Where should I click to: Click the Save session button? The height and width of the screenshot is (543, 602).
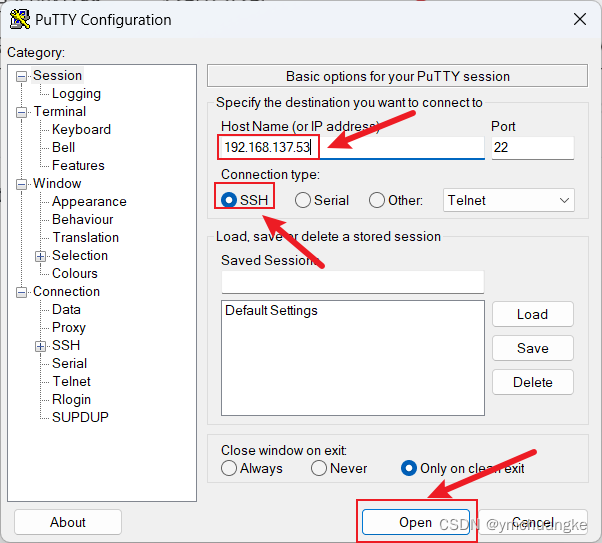point(533,348)
